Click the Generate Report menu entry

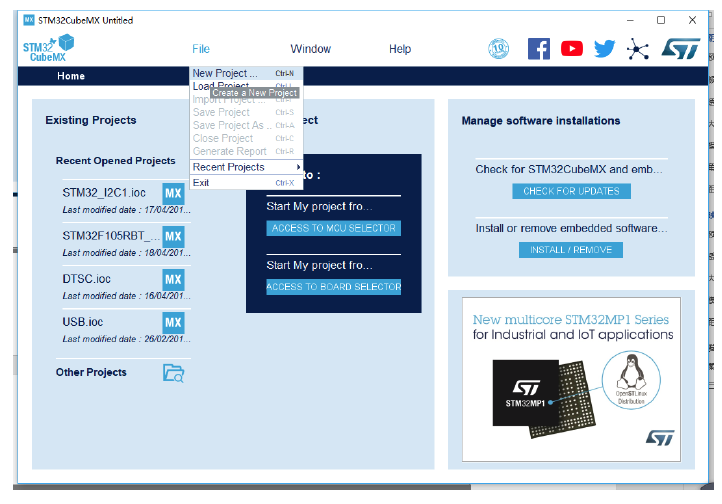(246, 151)
